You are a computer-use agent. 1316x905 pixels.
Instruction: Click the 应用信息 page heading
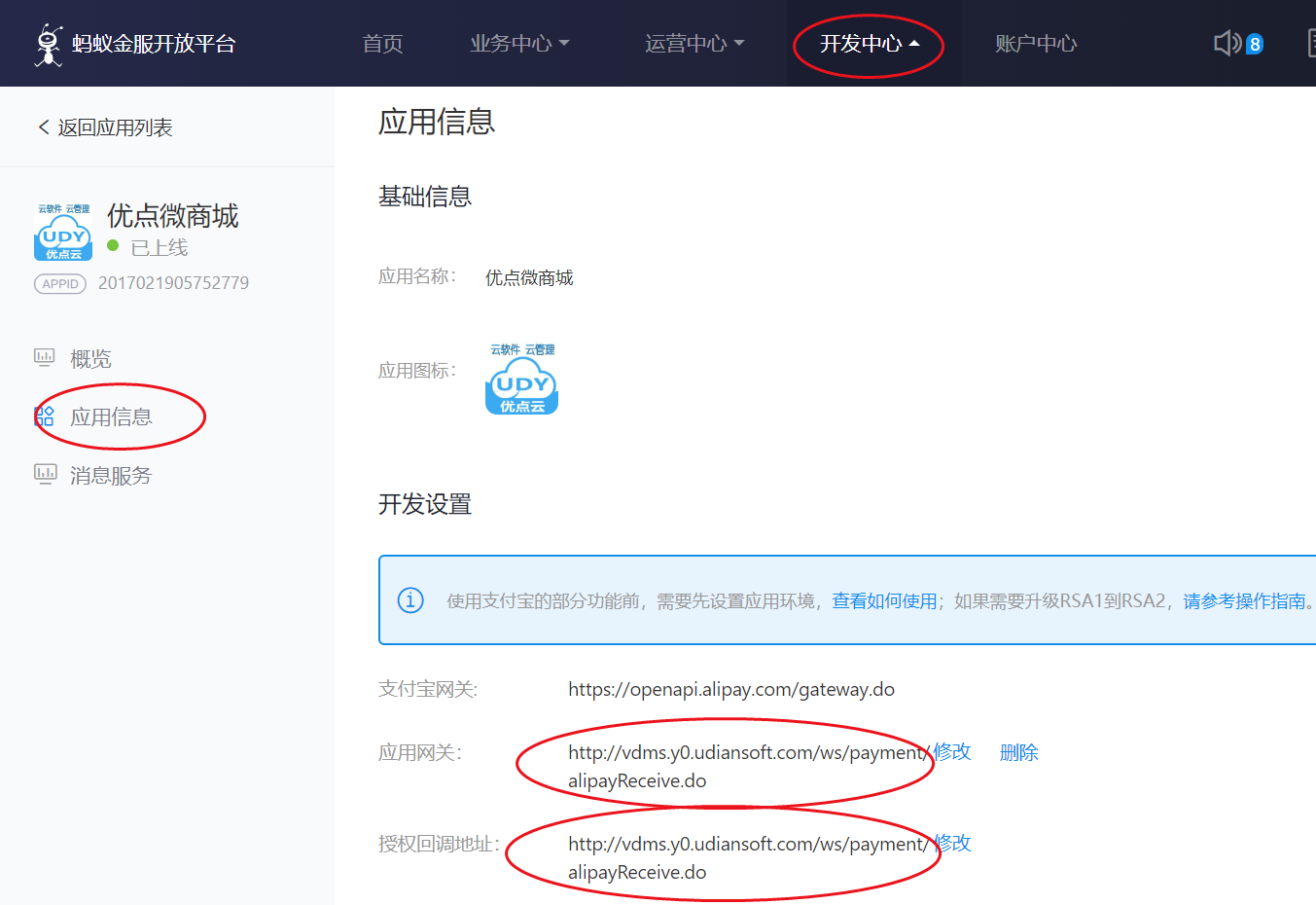click(437, 122)
